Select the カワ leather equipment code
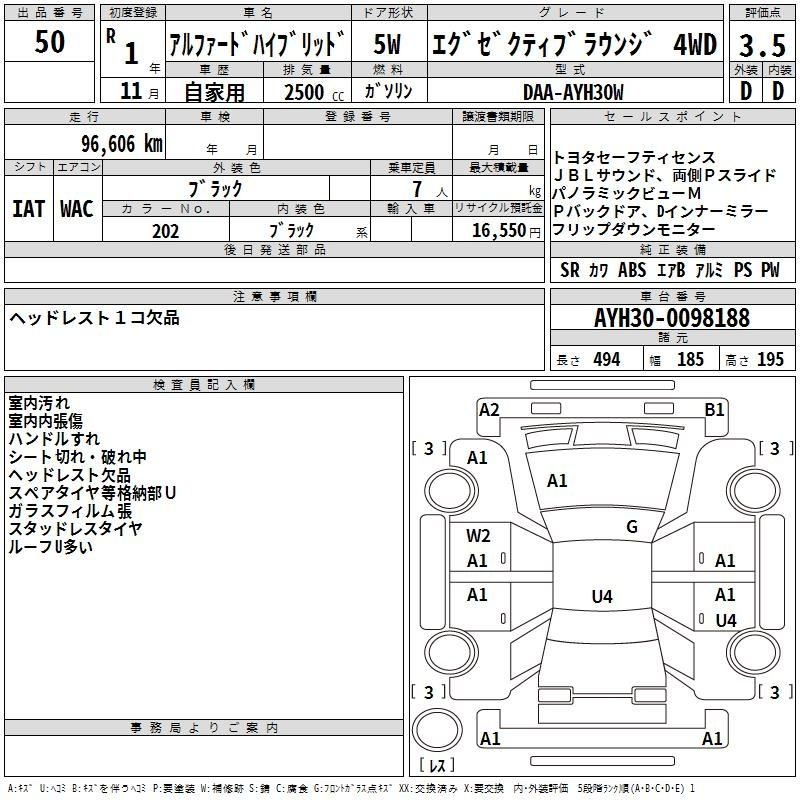The height and width of the screenshot is (800, 800). (598, 270)
